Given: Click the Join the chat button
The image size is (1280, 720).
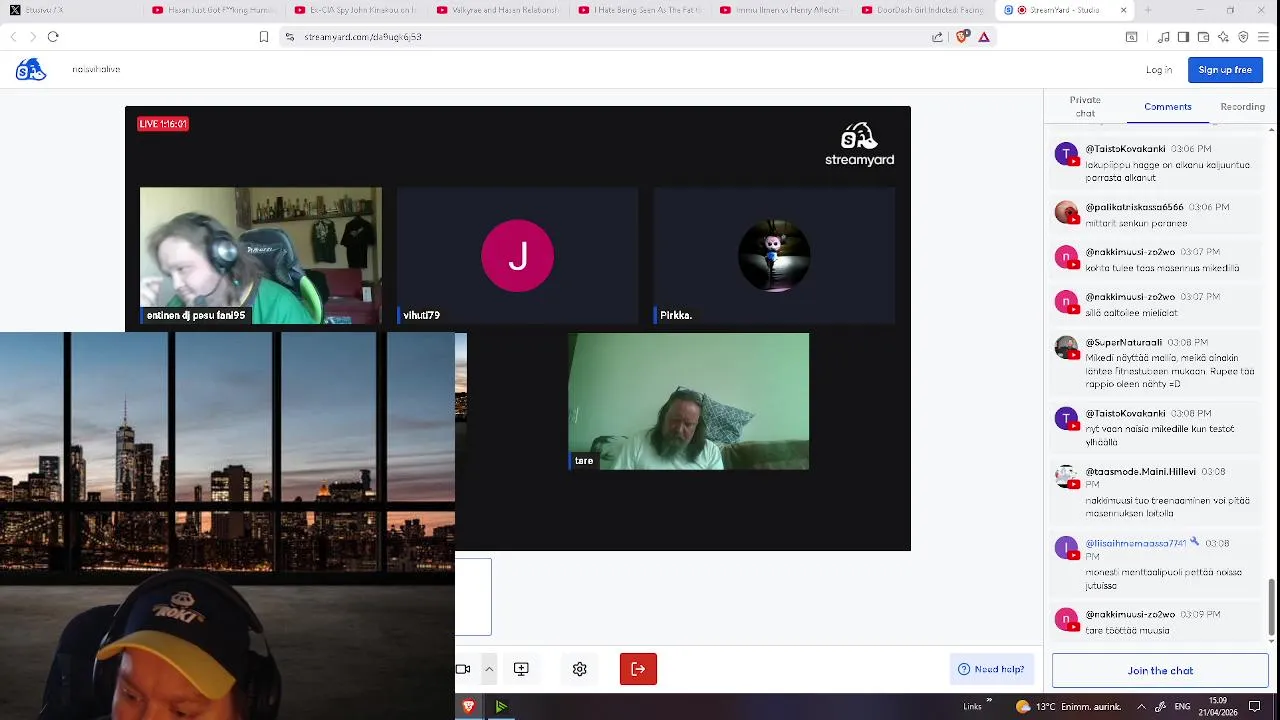Looking at the screenshot, I should point(1160,671).
